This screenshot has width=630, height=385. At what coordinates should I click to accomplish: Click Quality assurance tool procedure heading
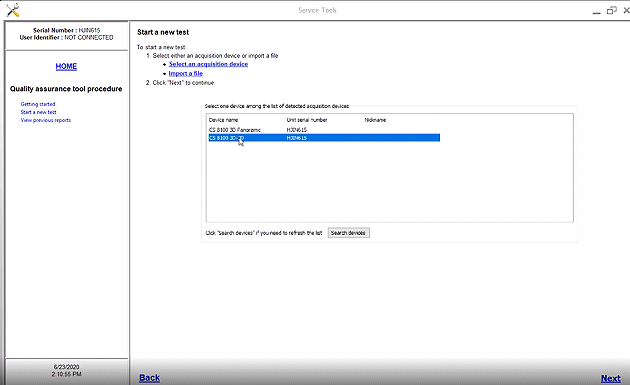(66, 89)
